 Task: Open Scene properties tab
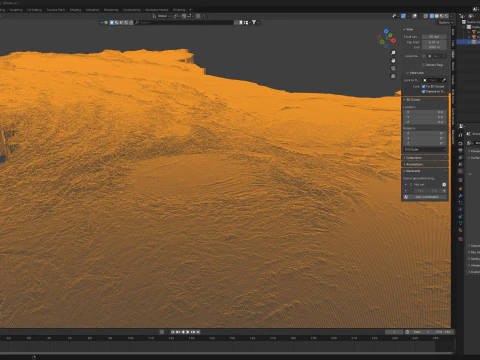pyautogui.click(x=461, y=164)
